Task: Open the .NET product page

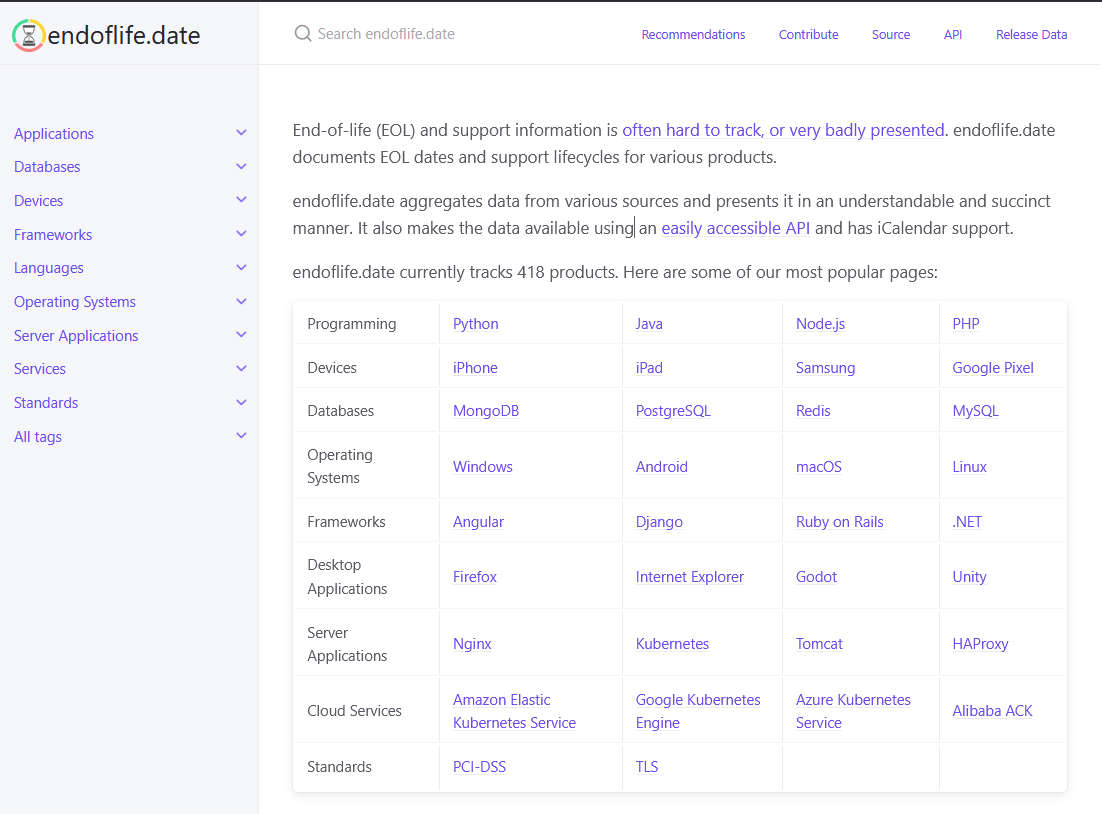Action: 966,522
